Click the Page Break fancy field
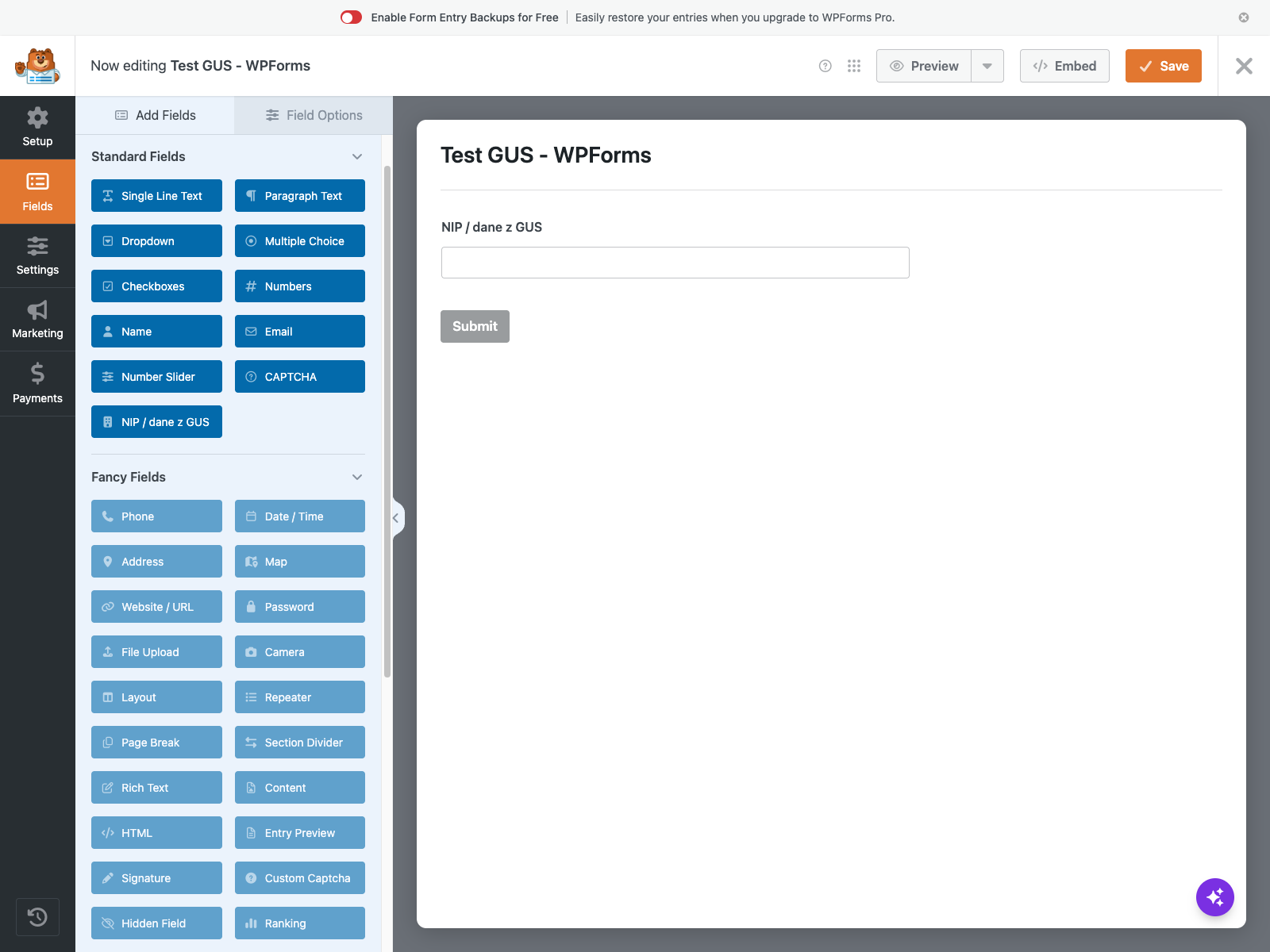The width and height of the screenshot is (1270, 952). pos(156,743)
